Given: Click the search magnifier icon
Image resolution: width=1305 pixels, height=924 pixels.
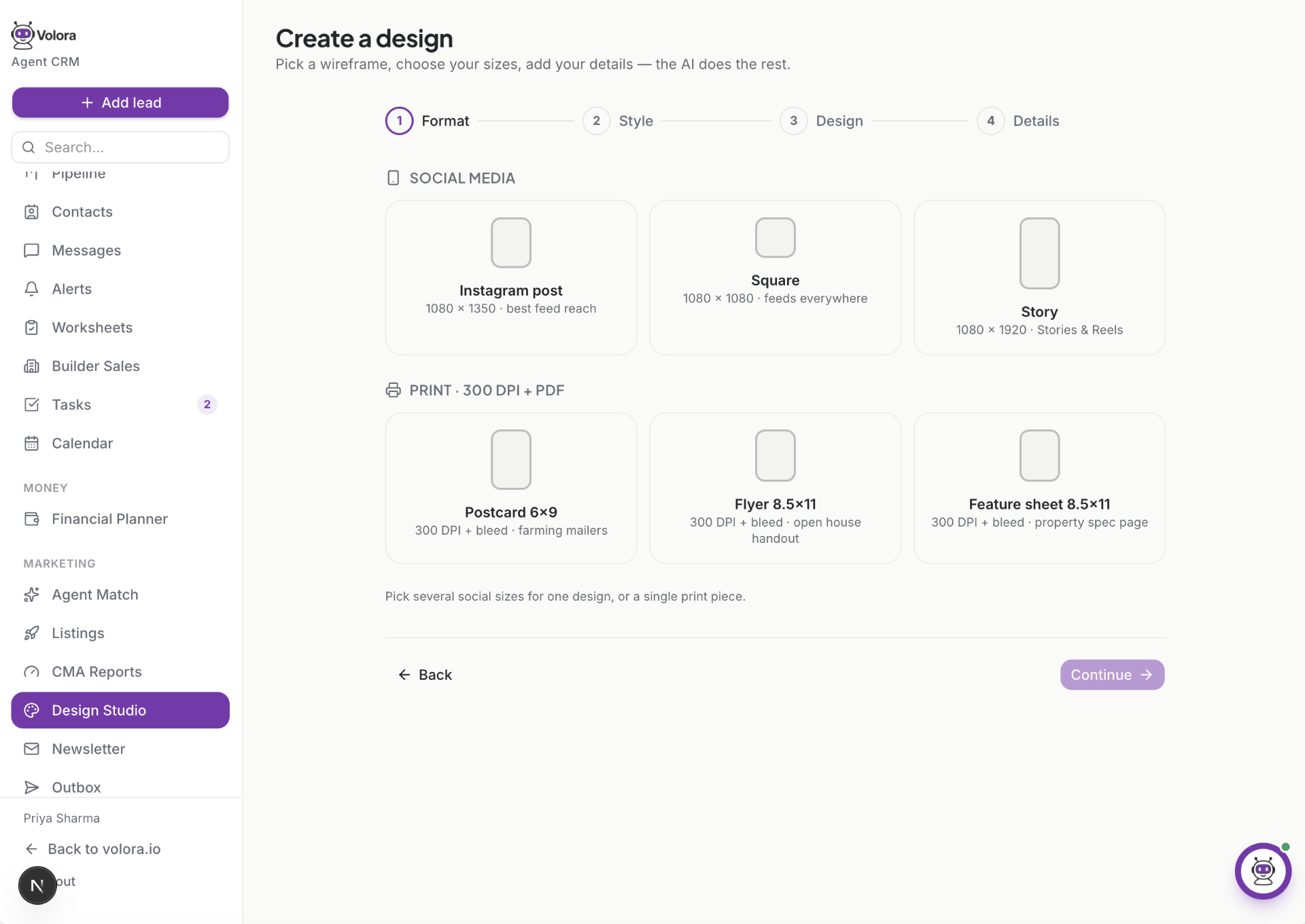Looking at the screenshot, I should [29, 147].
